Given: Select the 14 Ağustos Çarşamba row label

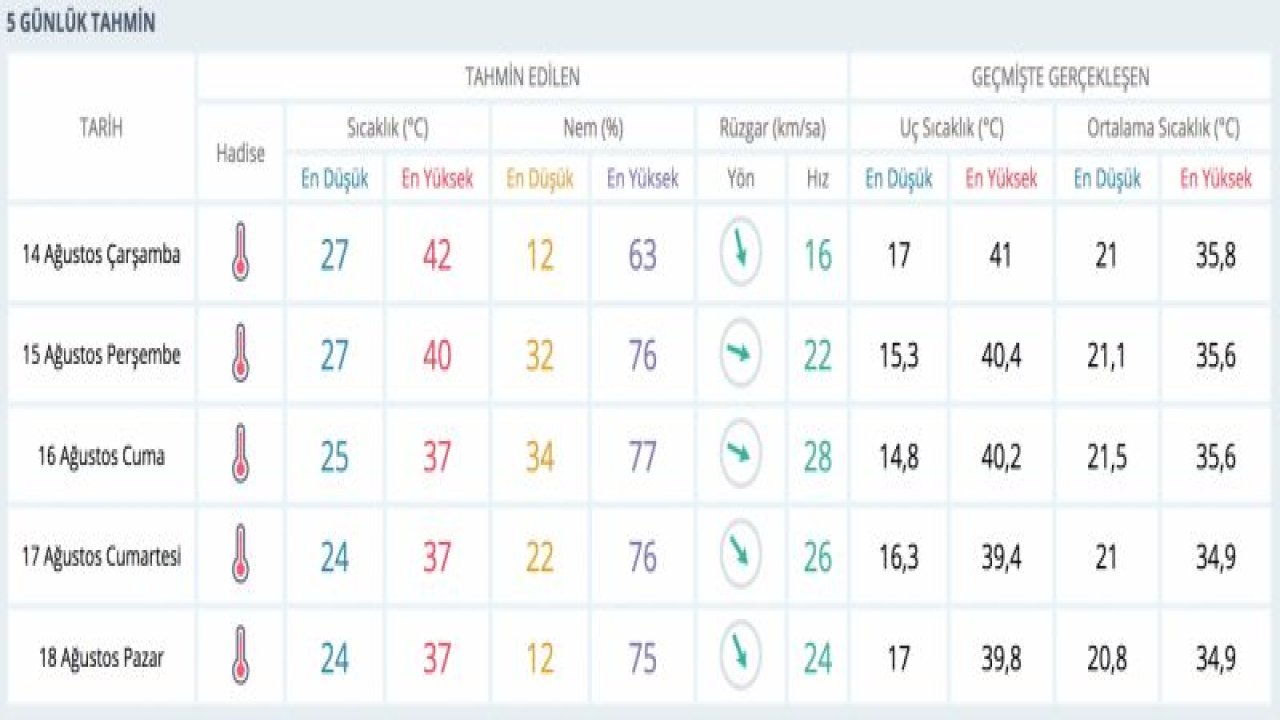Looking at the screenshot, I should pyautogui.click(x=102, y=254).
